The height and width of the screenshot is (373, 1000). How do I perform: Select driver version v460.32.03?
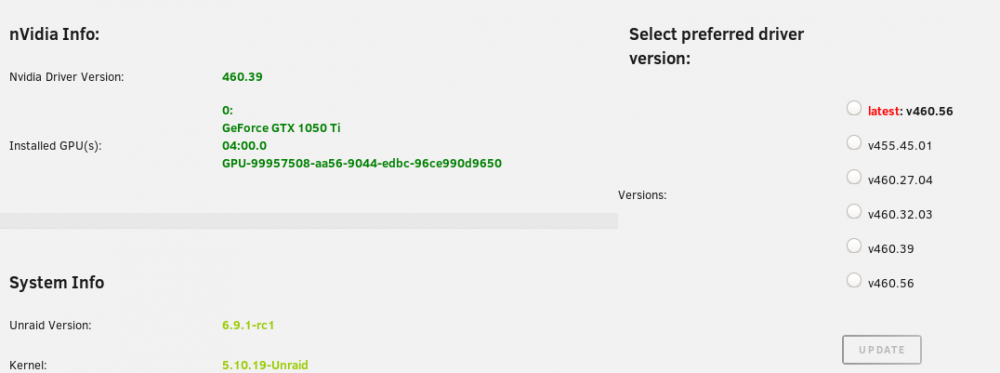(854, 212)
